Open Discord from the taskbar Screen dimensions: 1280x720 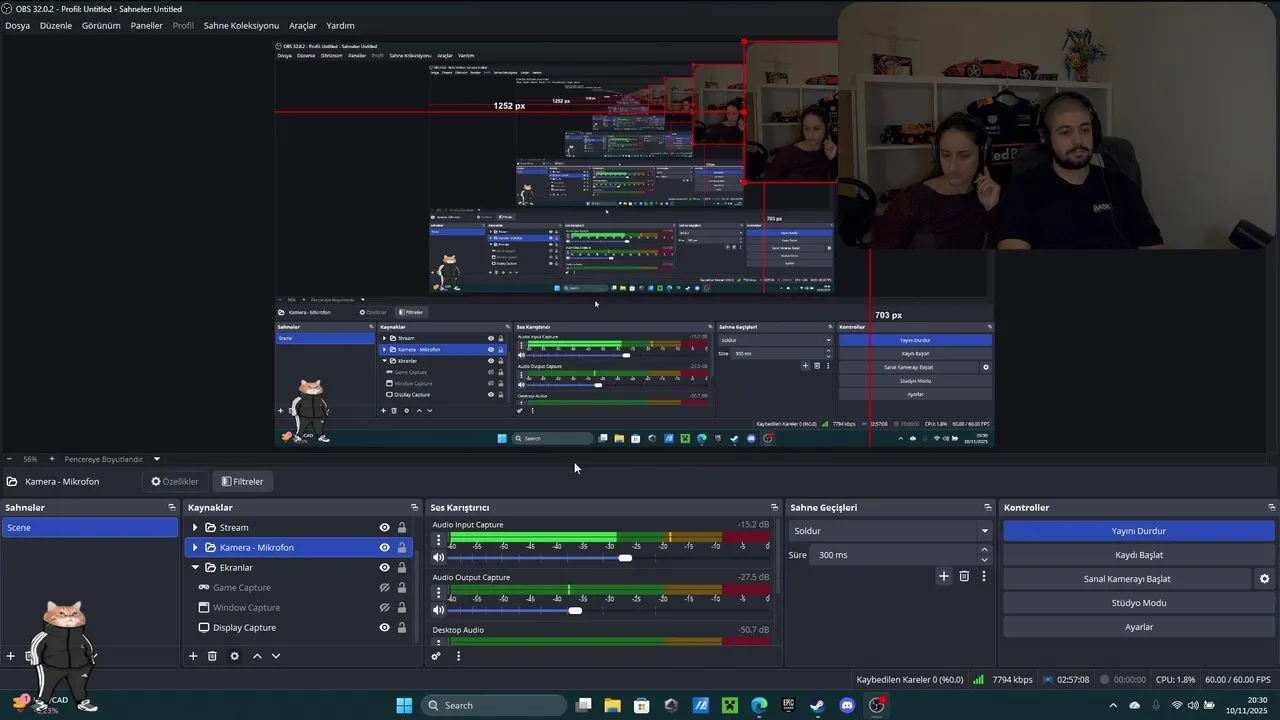pyautogui.click(x=847, y=705)
